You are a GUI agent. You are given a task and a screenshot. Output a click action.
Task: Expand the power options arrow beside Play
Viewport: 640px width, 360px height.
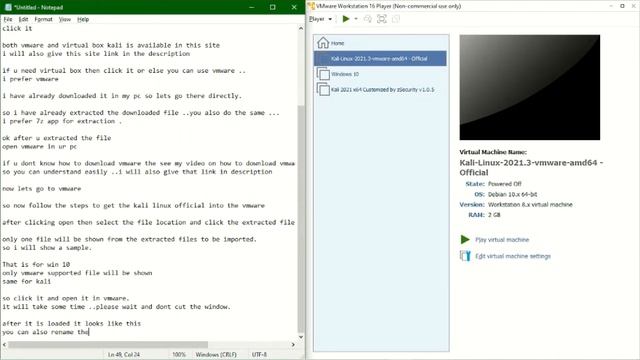pos(356,19)
